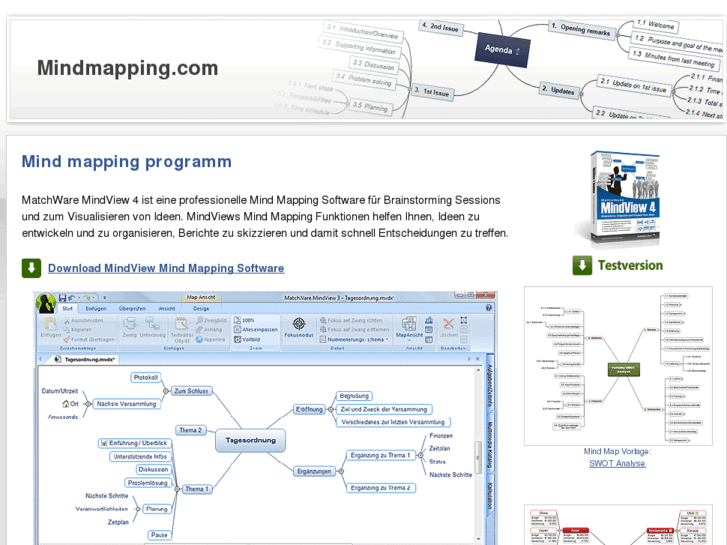727x545 pixels.
Task: Click the MindView application orb button
Action: coord(46,303)
